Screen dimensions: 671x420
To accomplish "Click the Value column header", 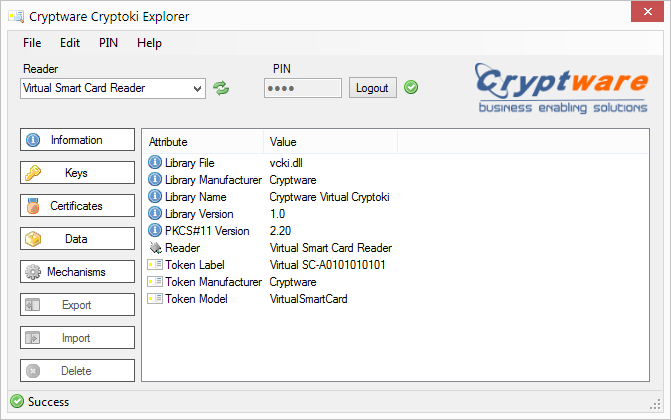I will (x=330, y=142).
